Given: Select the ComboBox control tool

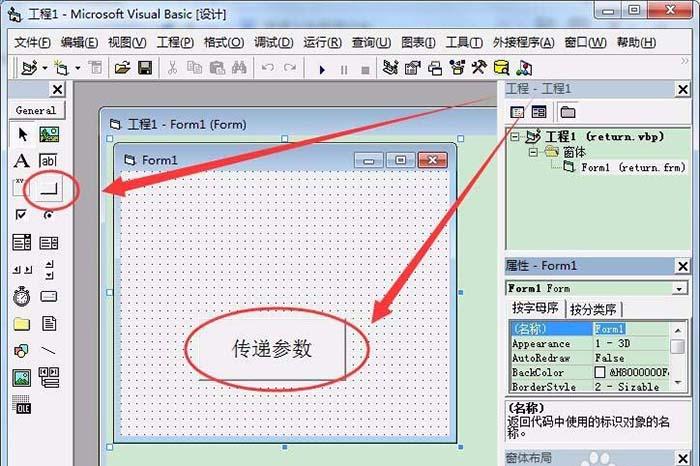Looking at the screenshot, I should point(21,242).
